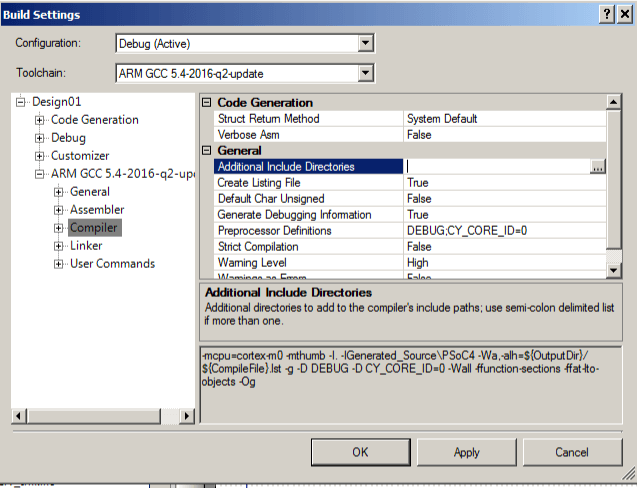Screen dimensions: 637x488
Task: Select User Commands in the tree
Action: pos(113,264)
